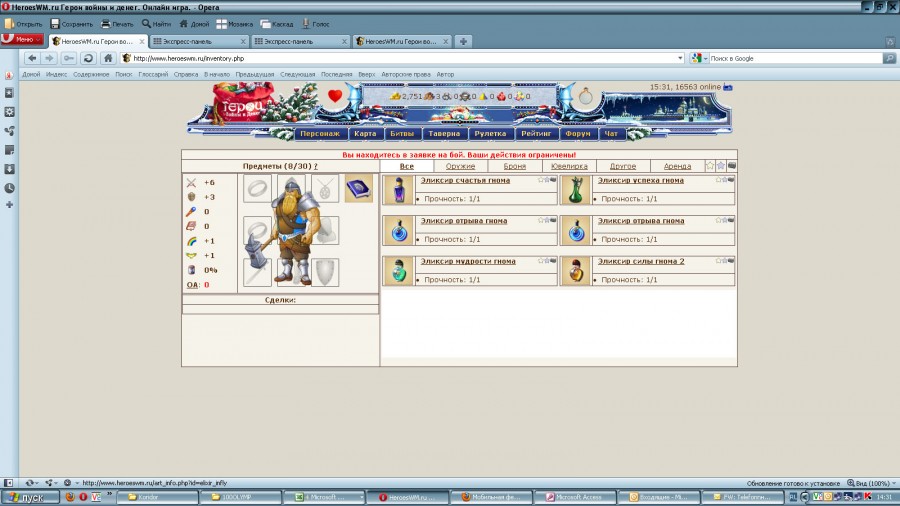This screenshot has height=506, width=900.
Task: Click the address bar URL field
Action: 400,58
